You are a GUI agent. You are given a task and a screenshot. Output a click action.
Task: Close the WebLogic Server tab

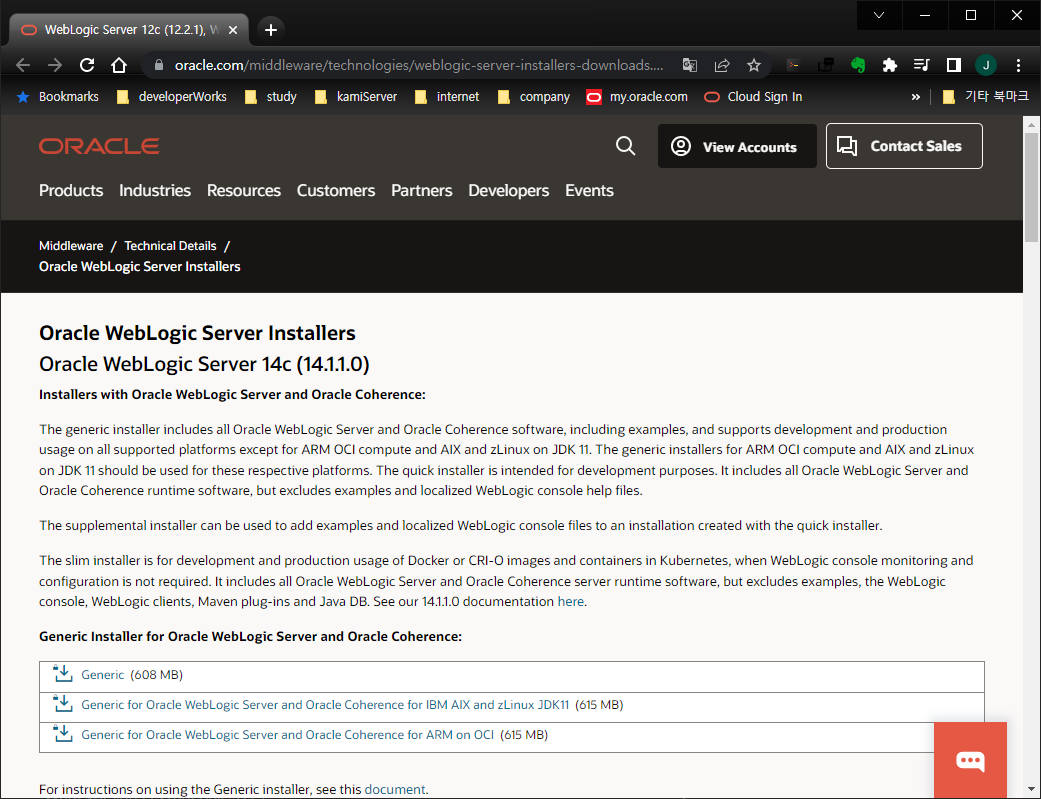tap(233, 30)
